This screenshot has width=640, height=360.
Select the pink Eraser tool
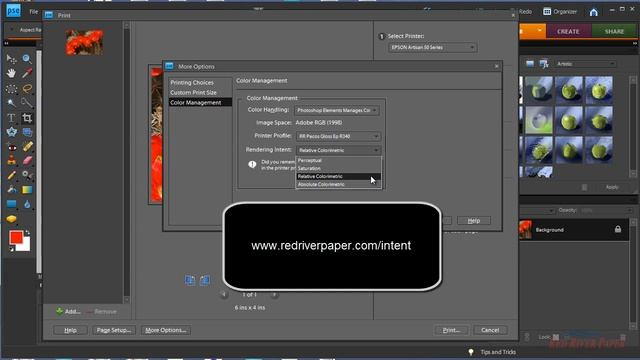(x=27, y=160)
